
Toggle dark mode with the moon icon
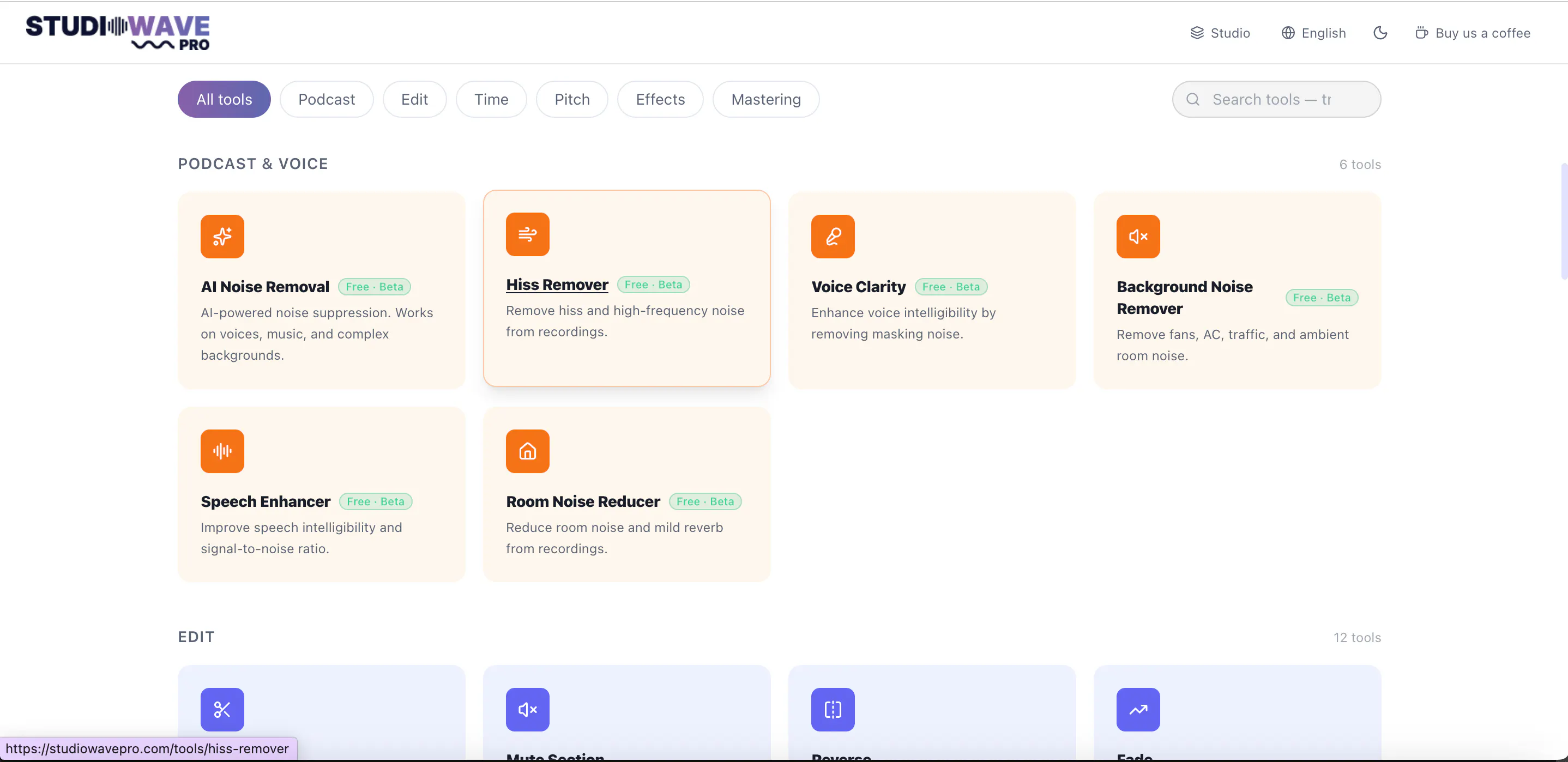pyautogui.click(x=1380, y=33)
